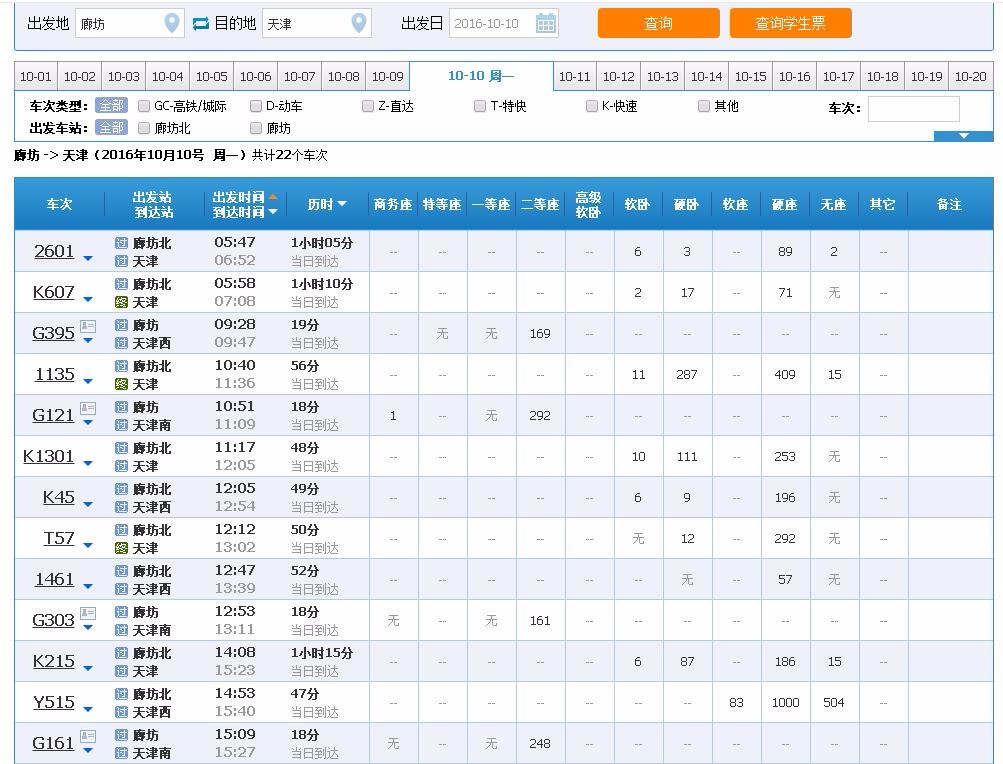Screen dimensions: 1003x764
Task: Expand stop details for train K45
Action: pyautogui.click(x=88, y=504)
